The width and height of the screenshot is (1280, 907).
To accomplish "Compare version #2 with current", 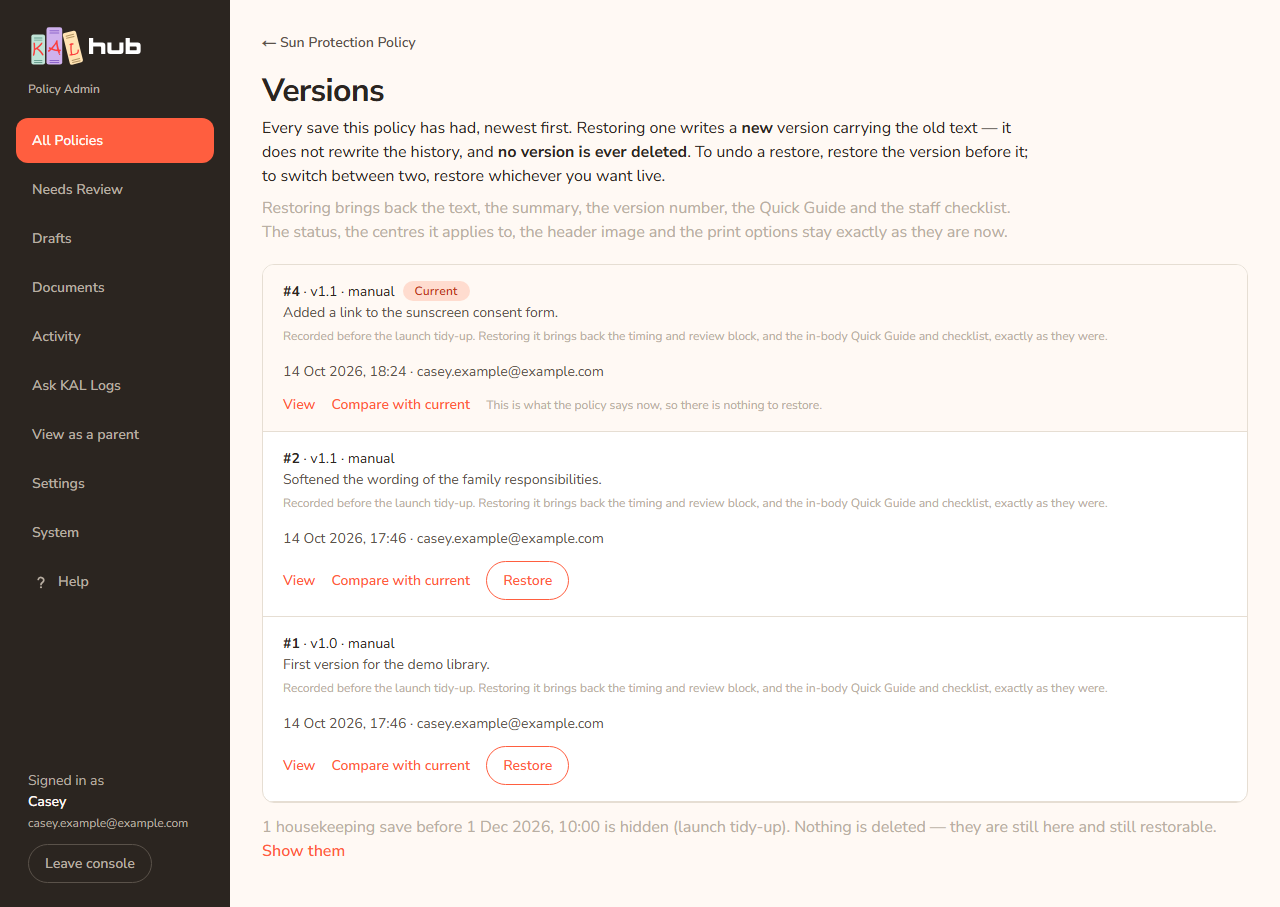I will click(401, 581).
